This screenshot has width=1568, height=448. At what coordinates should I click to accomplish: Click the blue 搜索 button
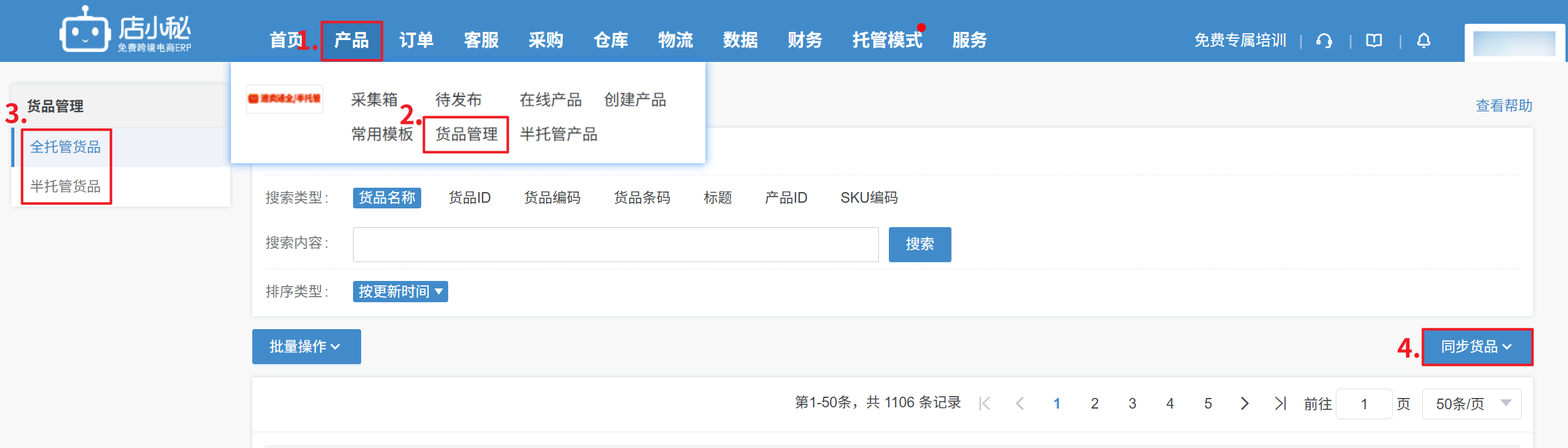(x=920, y=244)
